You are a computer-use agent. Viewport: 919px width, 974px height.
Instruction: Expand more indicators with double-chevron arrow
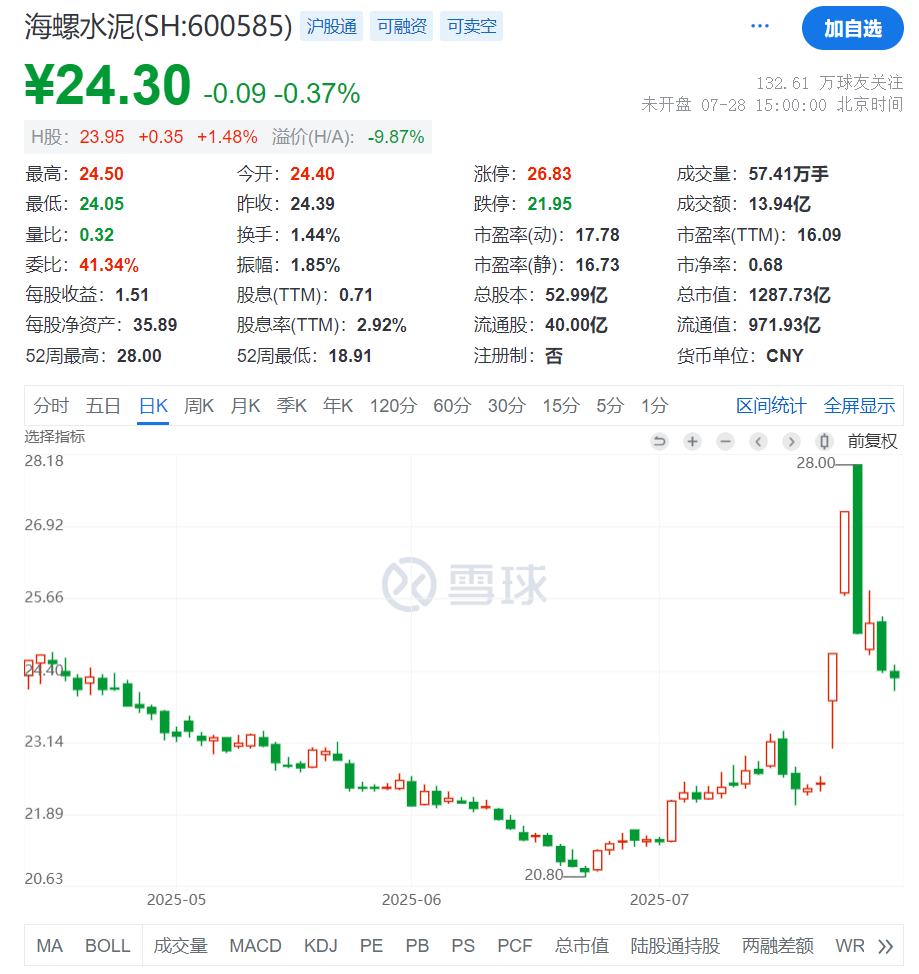(885, 946)
